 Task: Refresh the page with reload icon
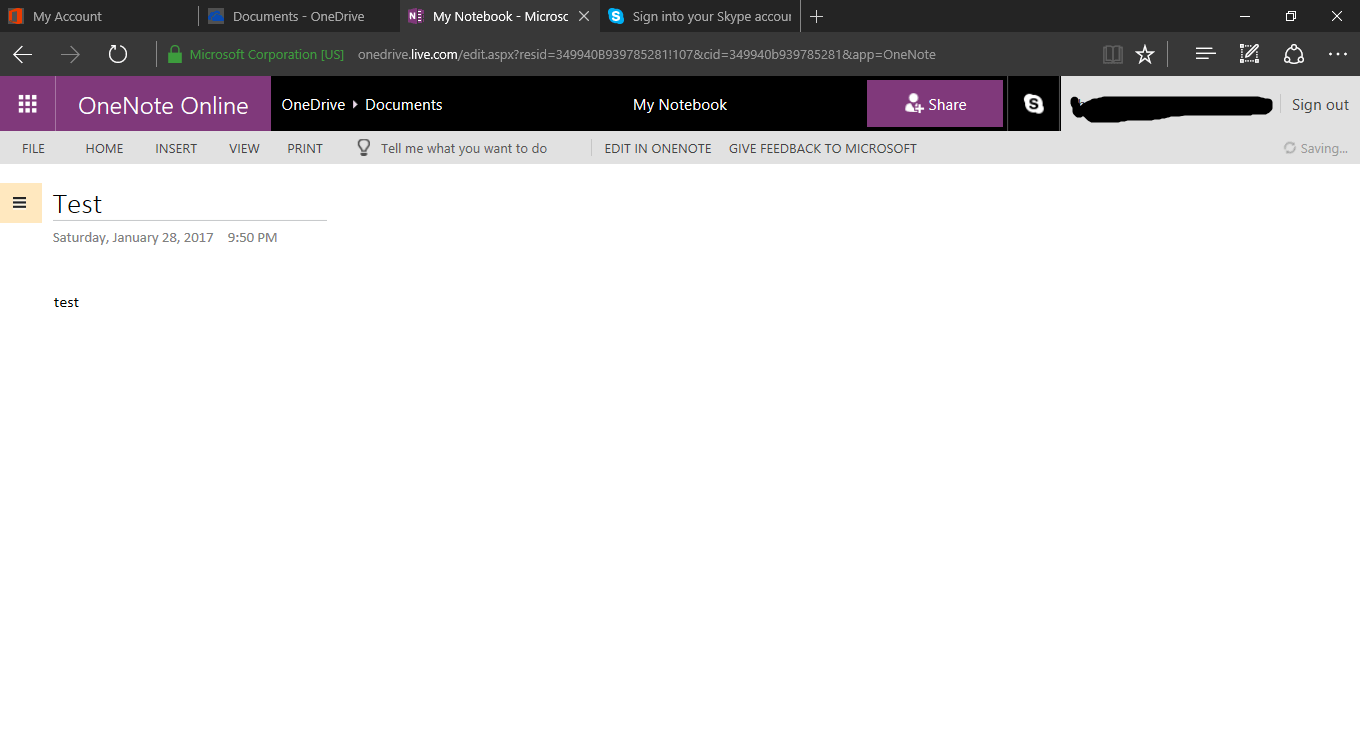tap(118, 54)
